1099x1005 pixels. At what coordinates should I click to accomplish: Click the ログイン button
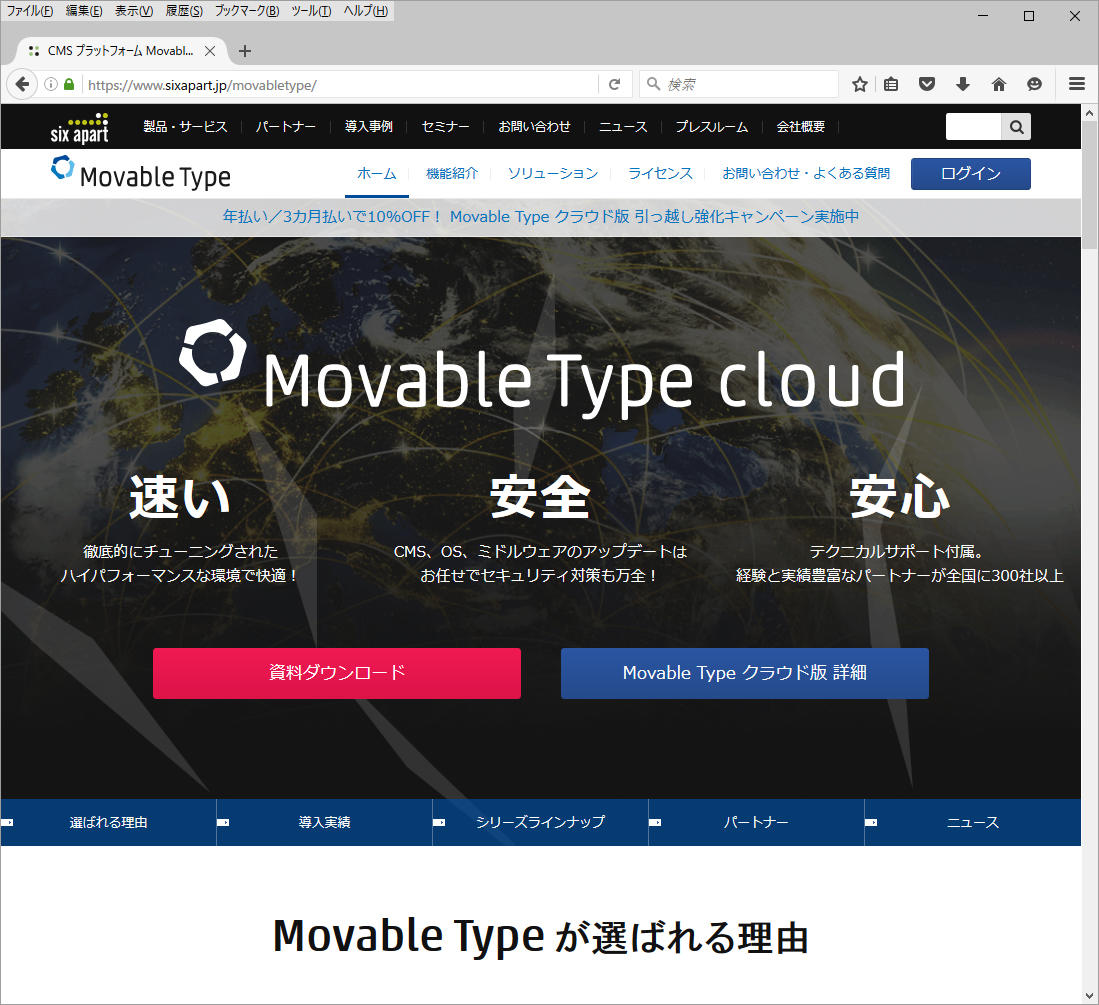[x=971, y=174]
